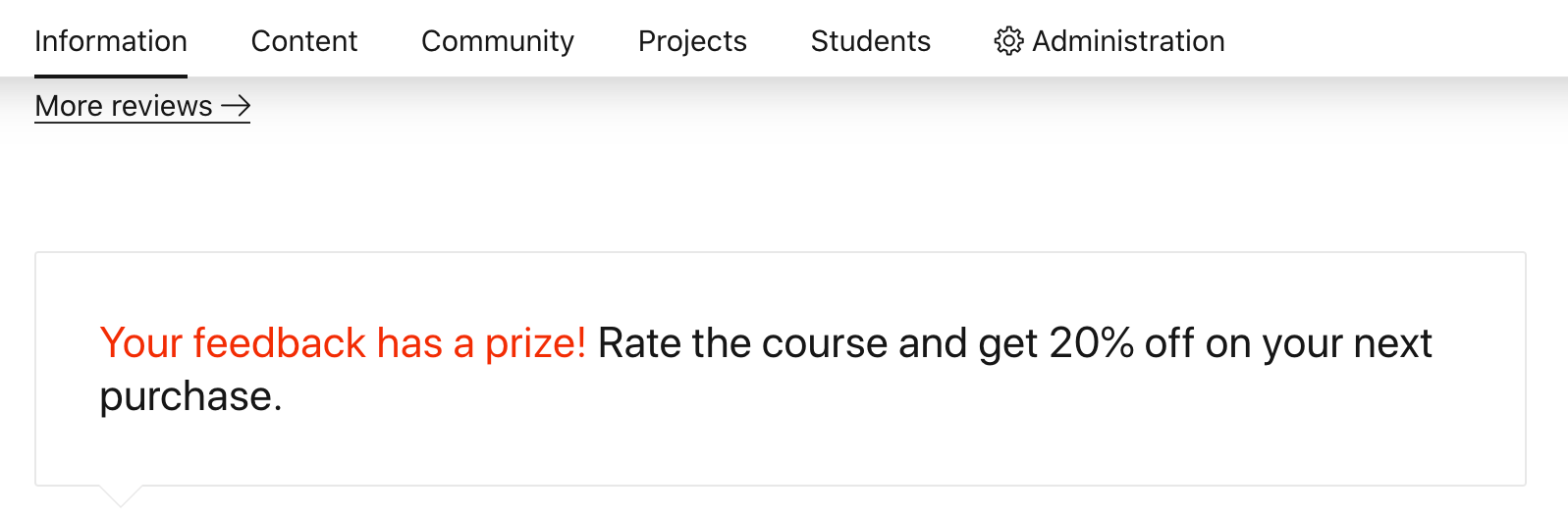Screen dimensions: 1568x517
Task: Click the banner's bottom pointer triangle
Action: coord(122,495)
